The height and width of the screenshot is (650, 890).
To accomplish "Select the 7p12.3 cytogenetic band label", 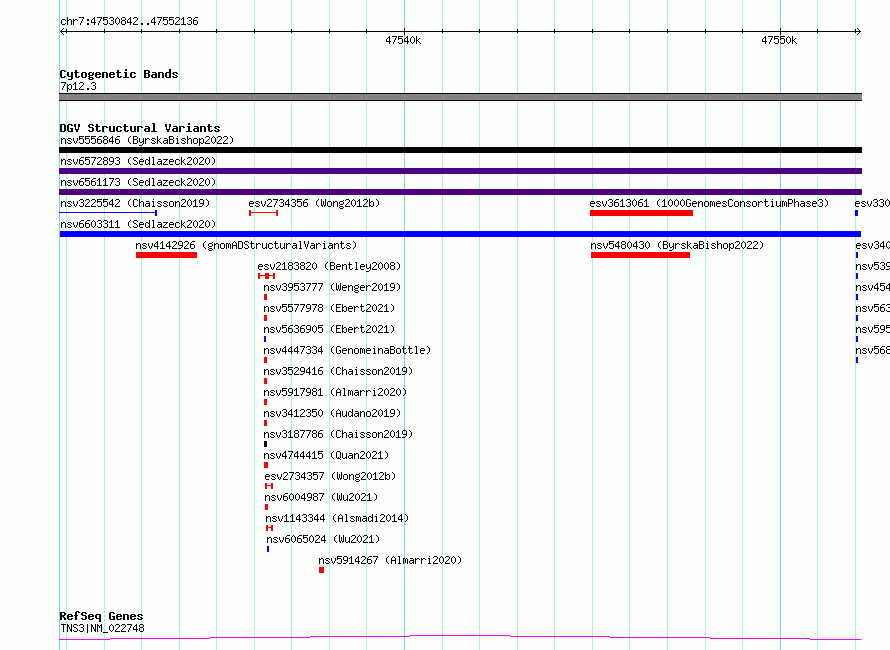I will [x=78, y=86].
